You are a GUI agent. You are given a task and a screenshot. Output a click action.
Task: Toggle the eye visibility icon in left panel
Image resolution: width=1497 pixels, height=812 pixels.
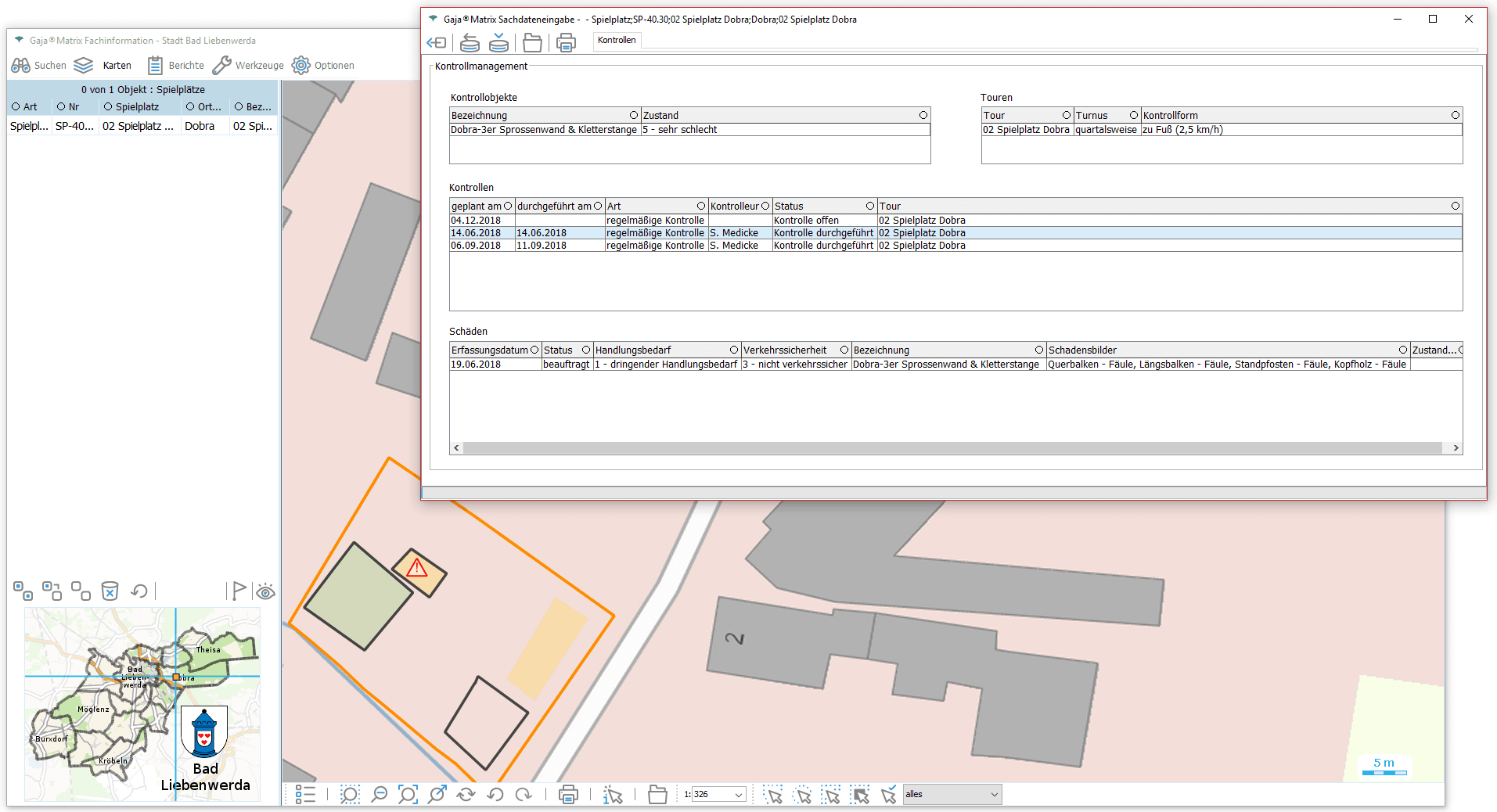tap(266, 591)
